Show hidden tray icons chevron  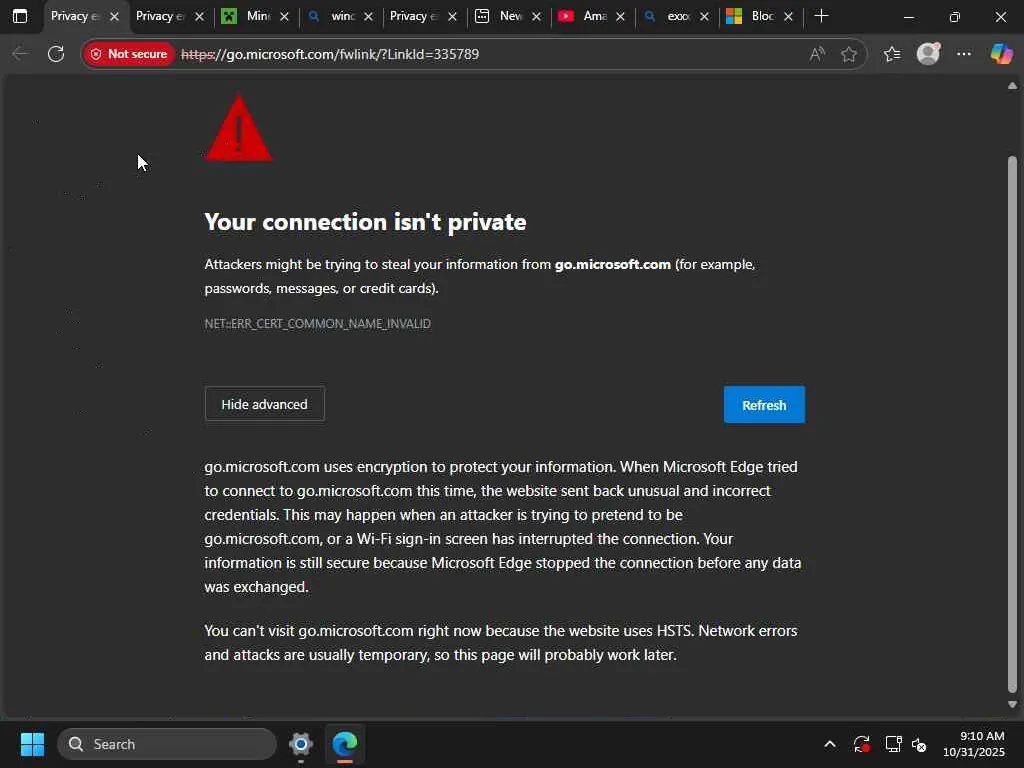830,744
